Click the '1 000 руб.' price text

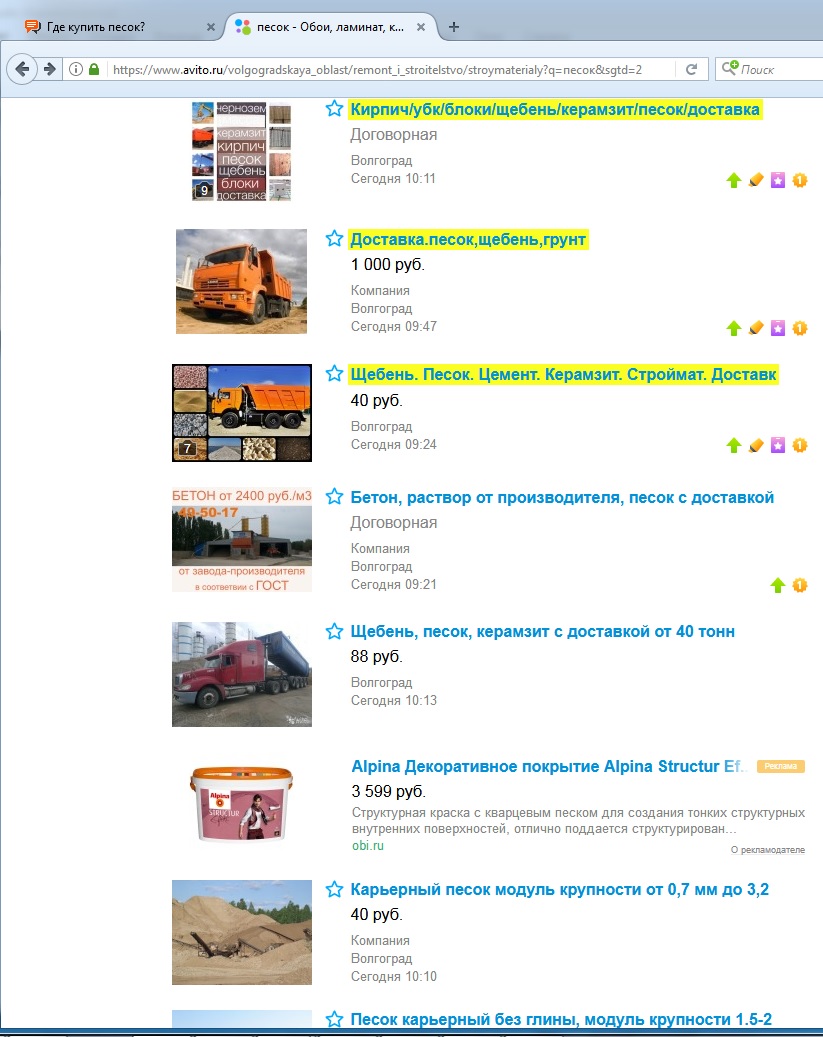(388, 265)
